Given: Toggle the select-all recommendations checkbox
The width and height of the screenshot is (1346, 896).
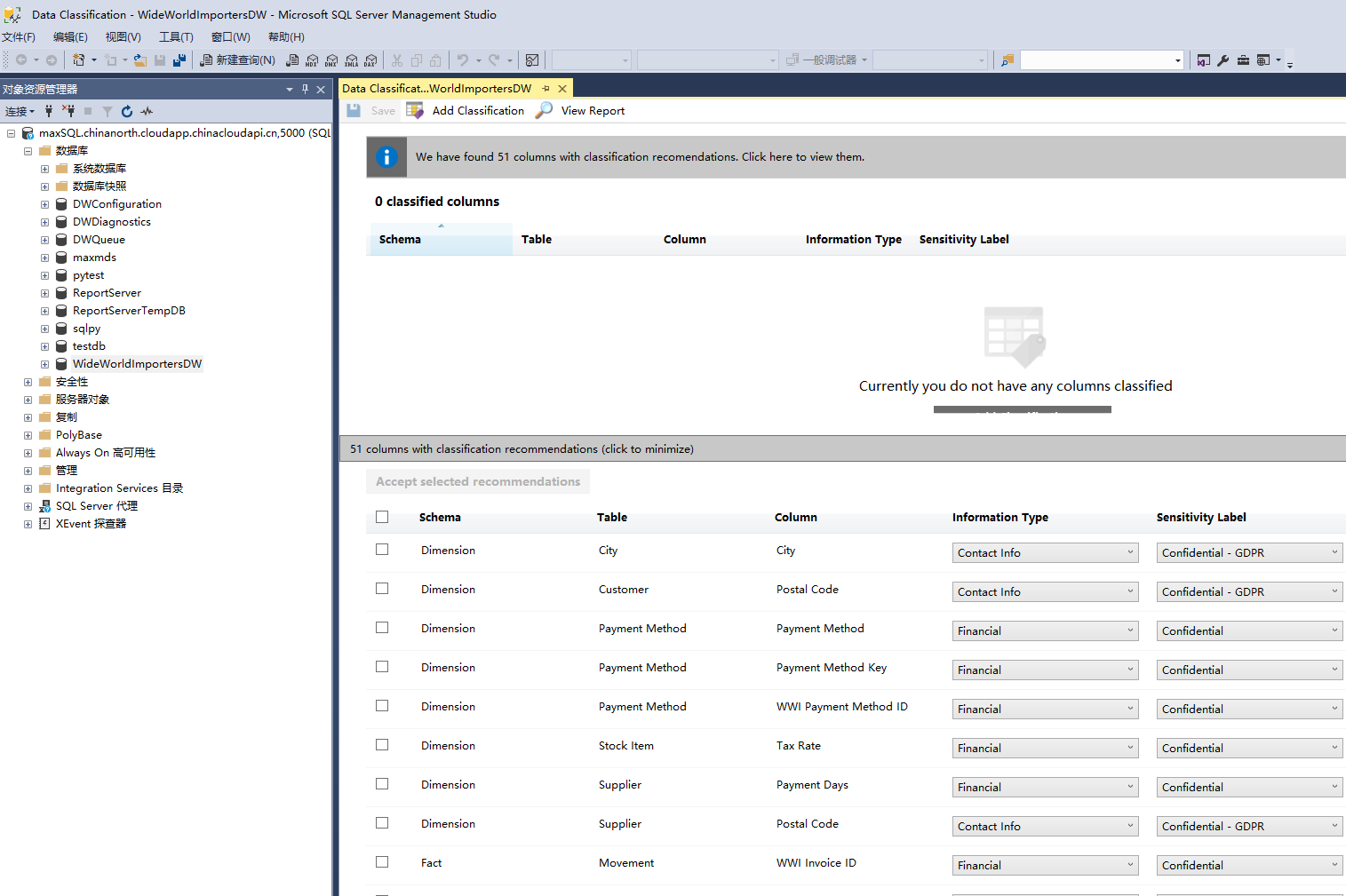Looking at the screenshot, I should click(x=382, y=517).
